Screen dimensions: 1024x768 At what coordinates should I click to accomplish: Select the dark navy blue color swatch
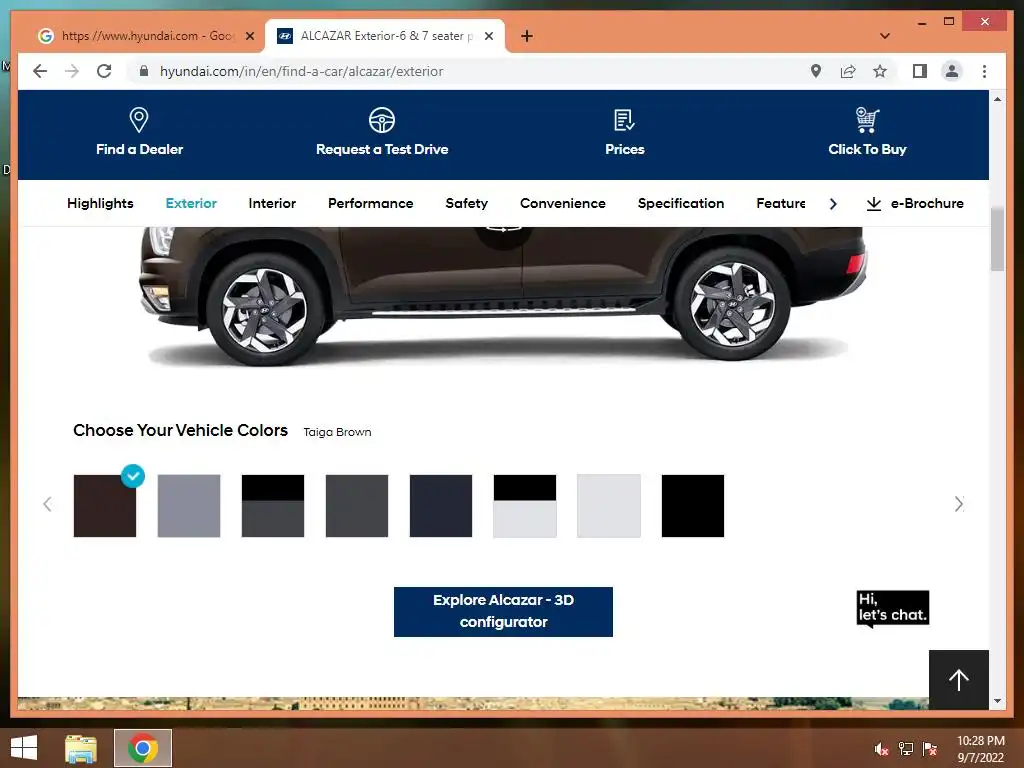441,505
